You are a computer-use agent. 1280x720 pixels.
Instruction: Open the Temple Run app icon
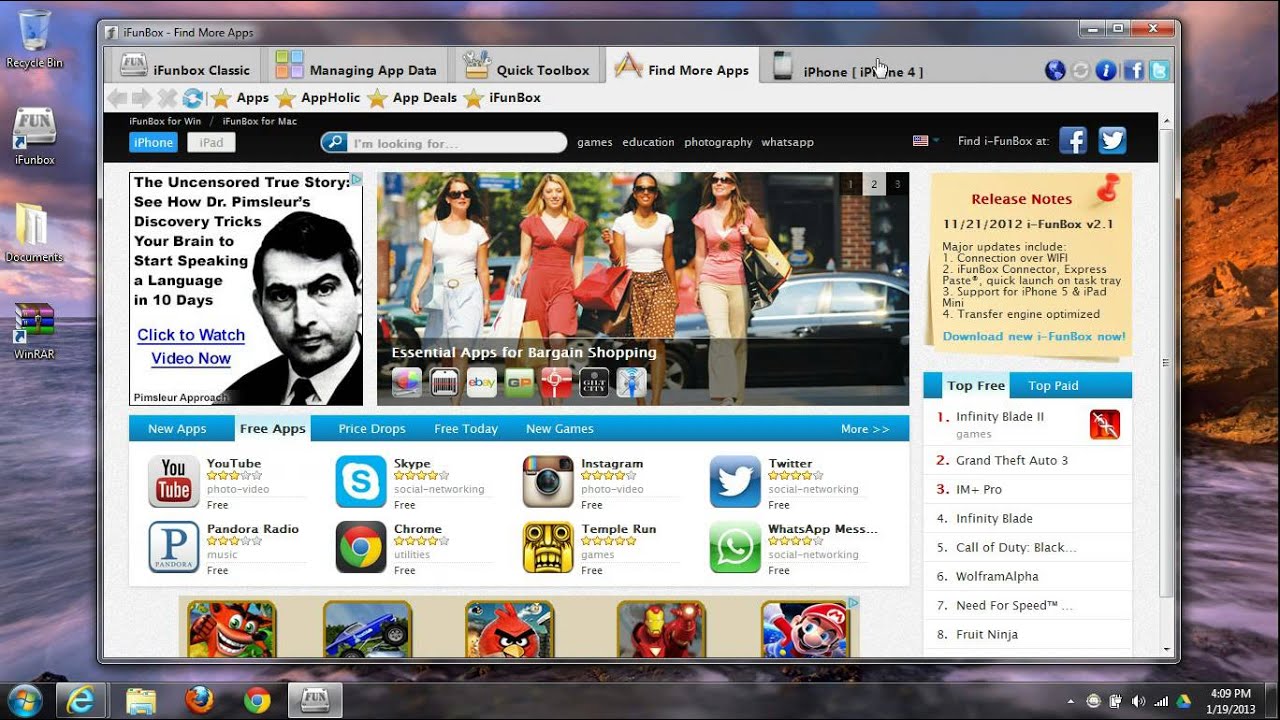click(548, 547)
